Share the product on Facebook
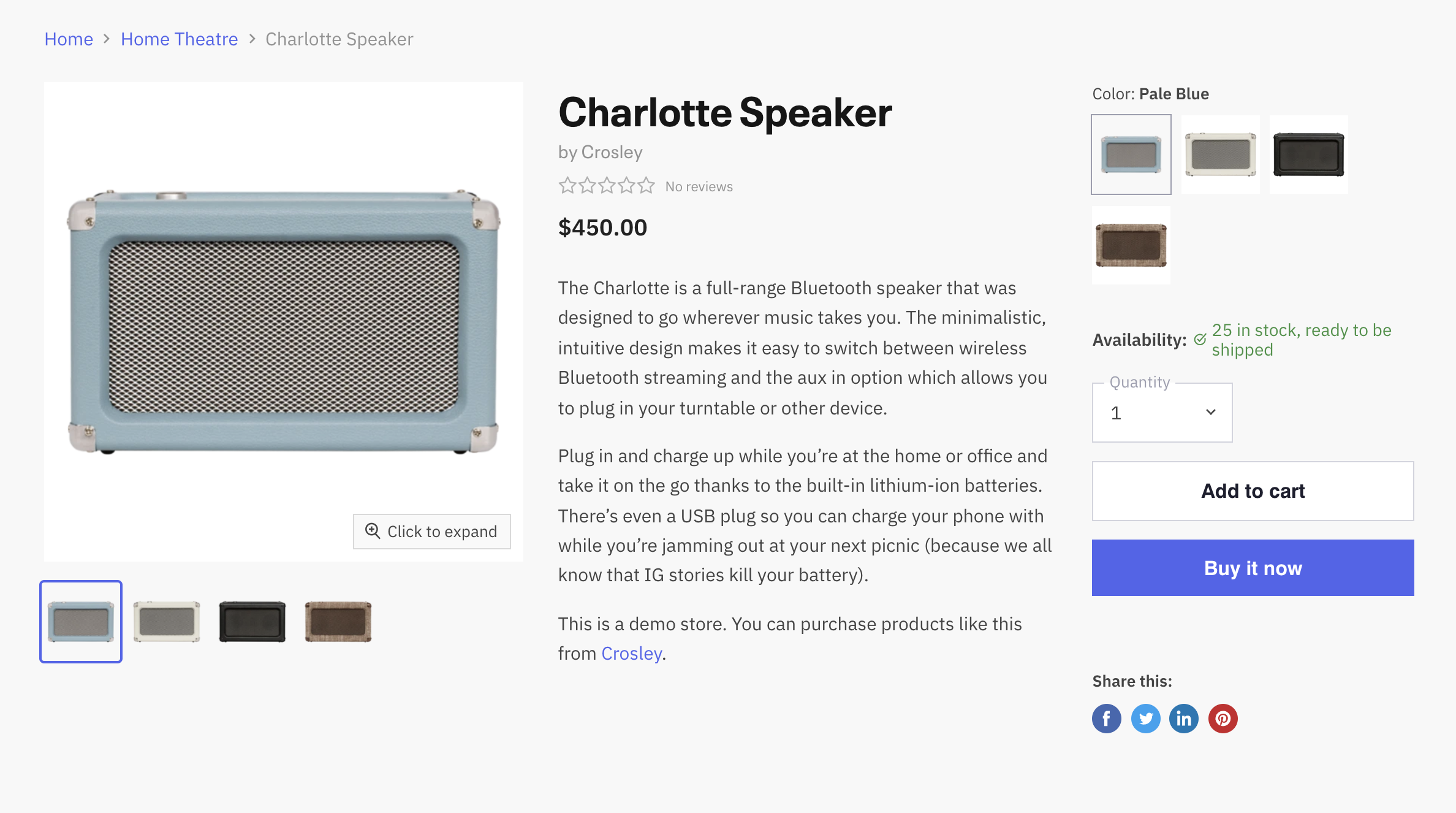 pyautogui.click(x=1106, y=718)
